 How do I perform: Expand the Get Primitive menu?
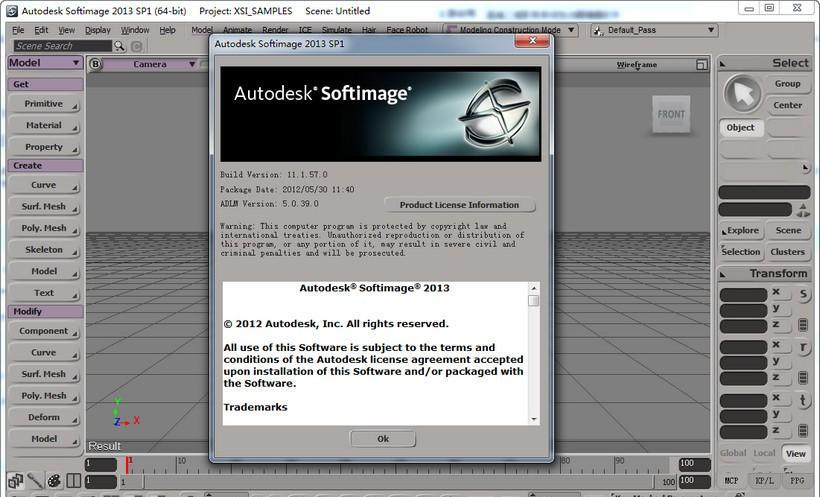[x=45, y=104]
